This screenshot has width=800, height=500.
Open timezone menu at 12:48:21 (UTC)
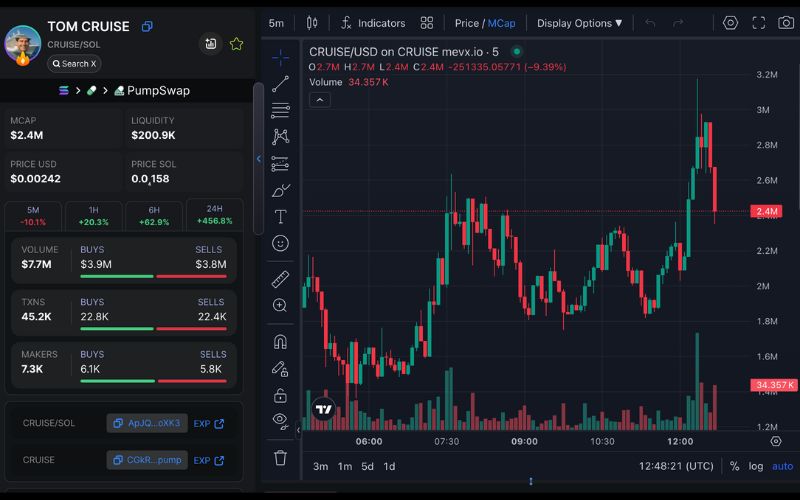pos(676,466)
